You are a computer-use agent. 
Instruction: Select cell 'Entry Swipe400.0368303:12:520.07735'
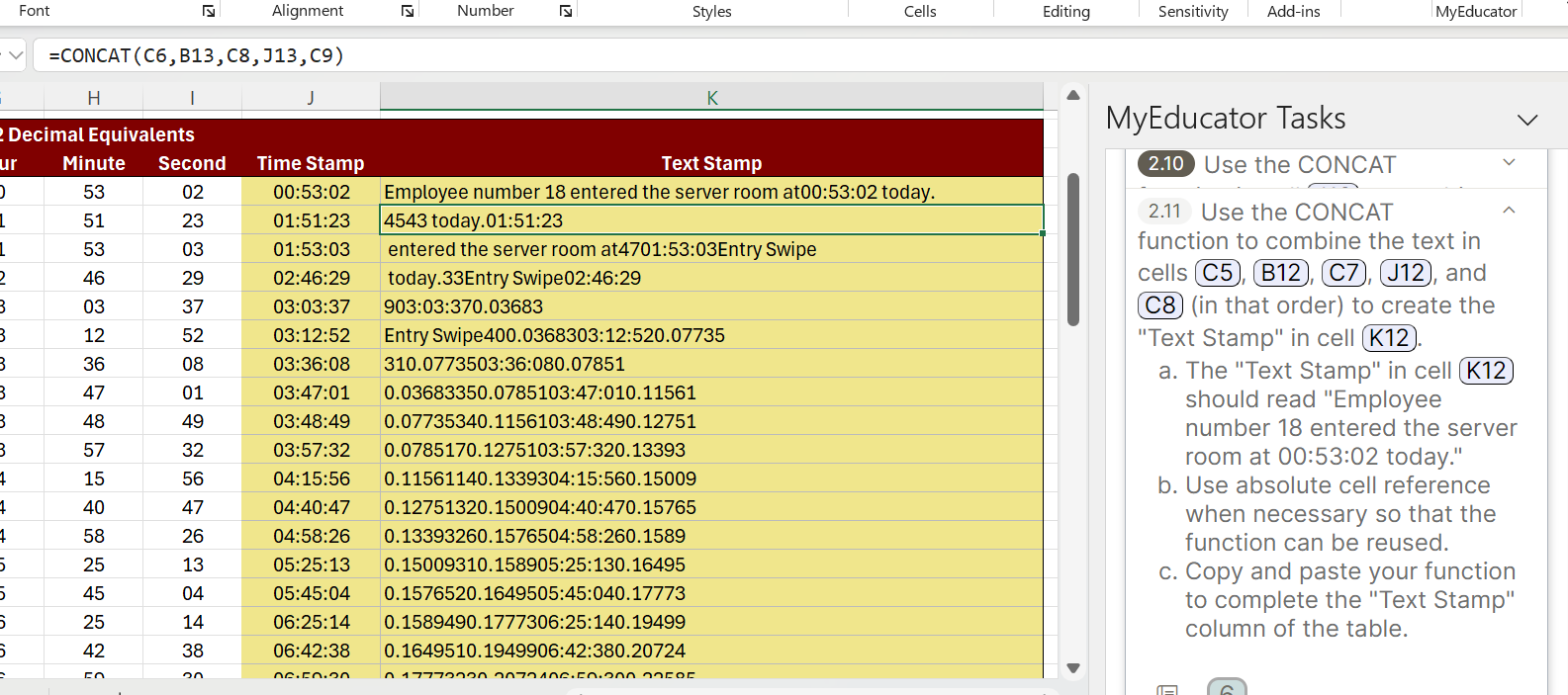[712, 335]
